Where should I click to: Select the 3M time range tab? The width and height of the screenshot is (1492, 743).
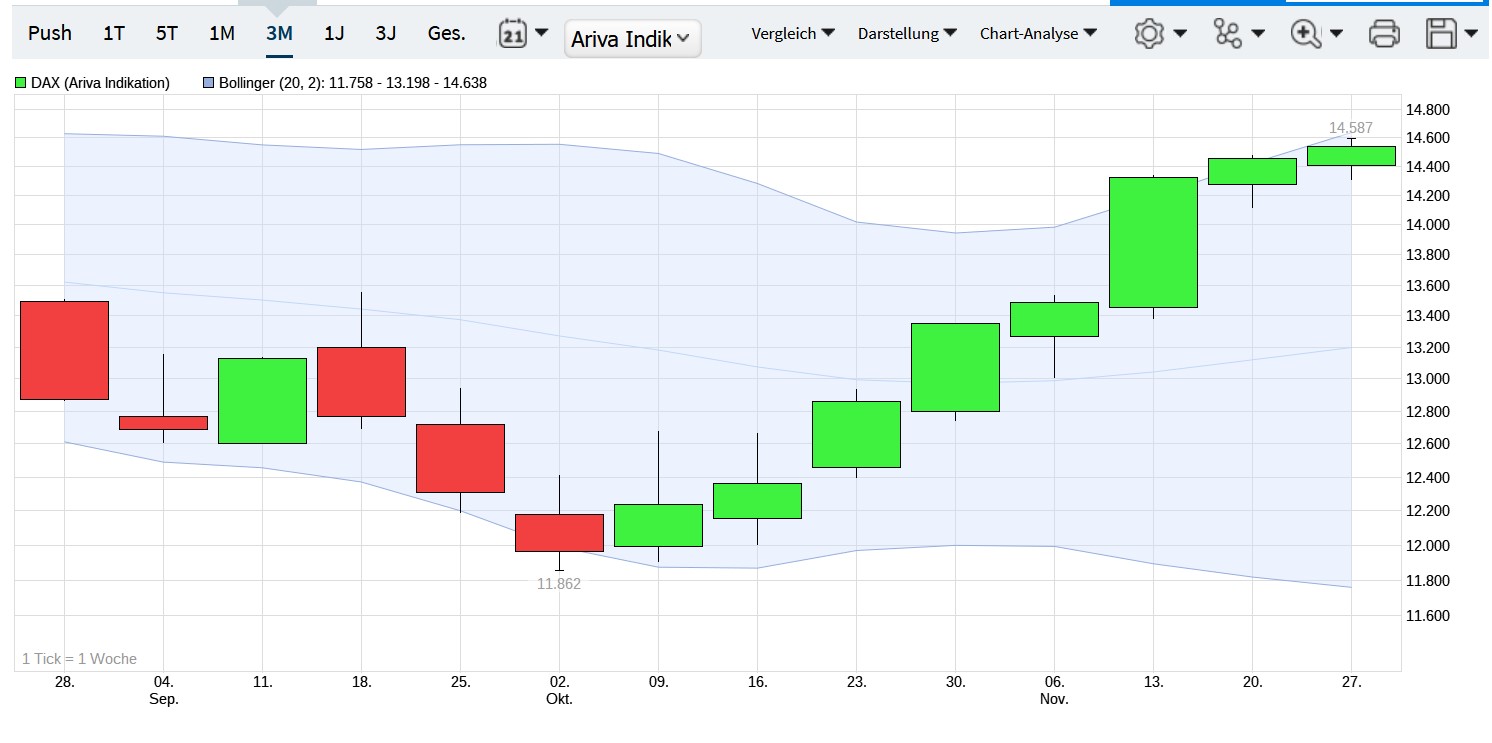[x=279, y=33]
